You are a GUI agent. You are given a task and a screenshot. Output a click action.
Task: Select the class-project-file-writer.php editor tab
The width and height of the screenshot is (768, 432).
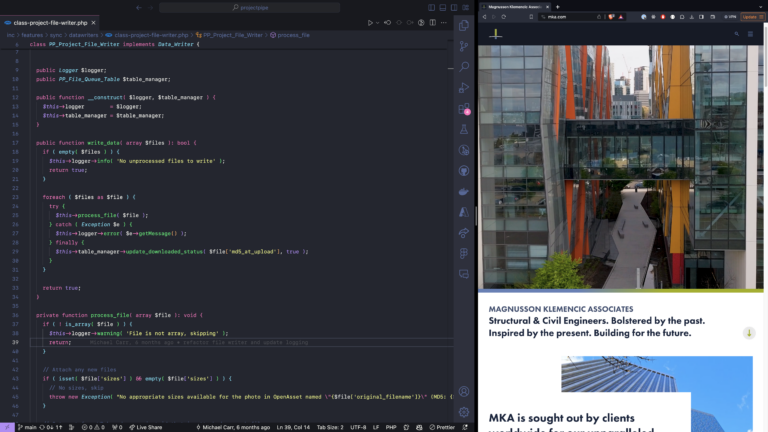(50, 23)
